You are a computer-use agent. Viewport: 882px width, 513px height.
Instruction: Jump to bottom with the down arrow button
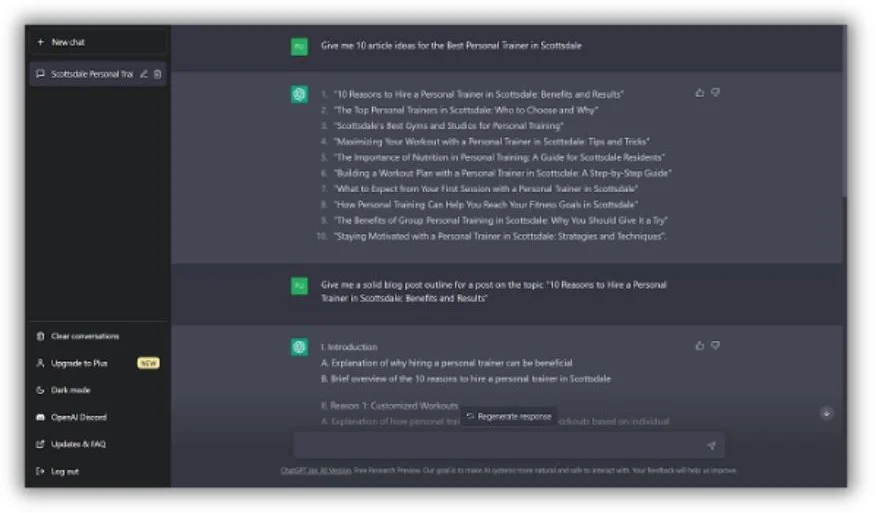(826, 413)
